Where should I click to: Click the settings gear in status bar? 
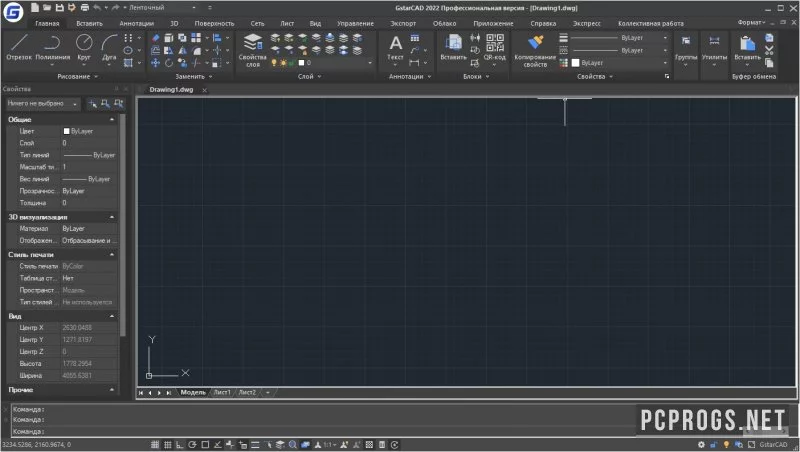coord(702,445)
